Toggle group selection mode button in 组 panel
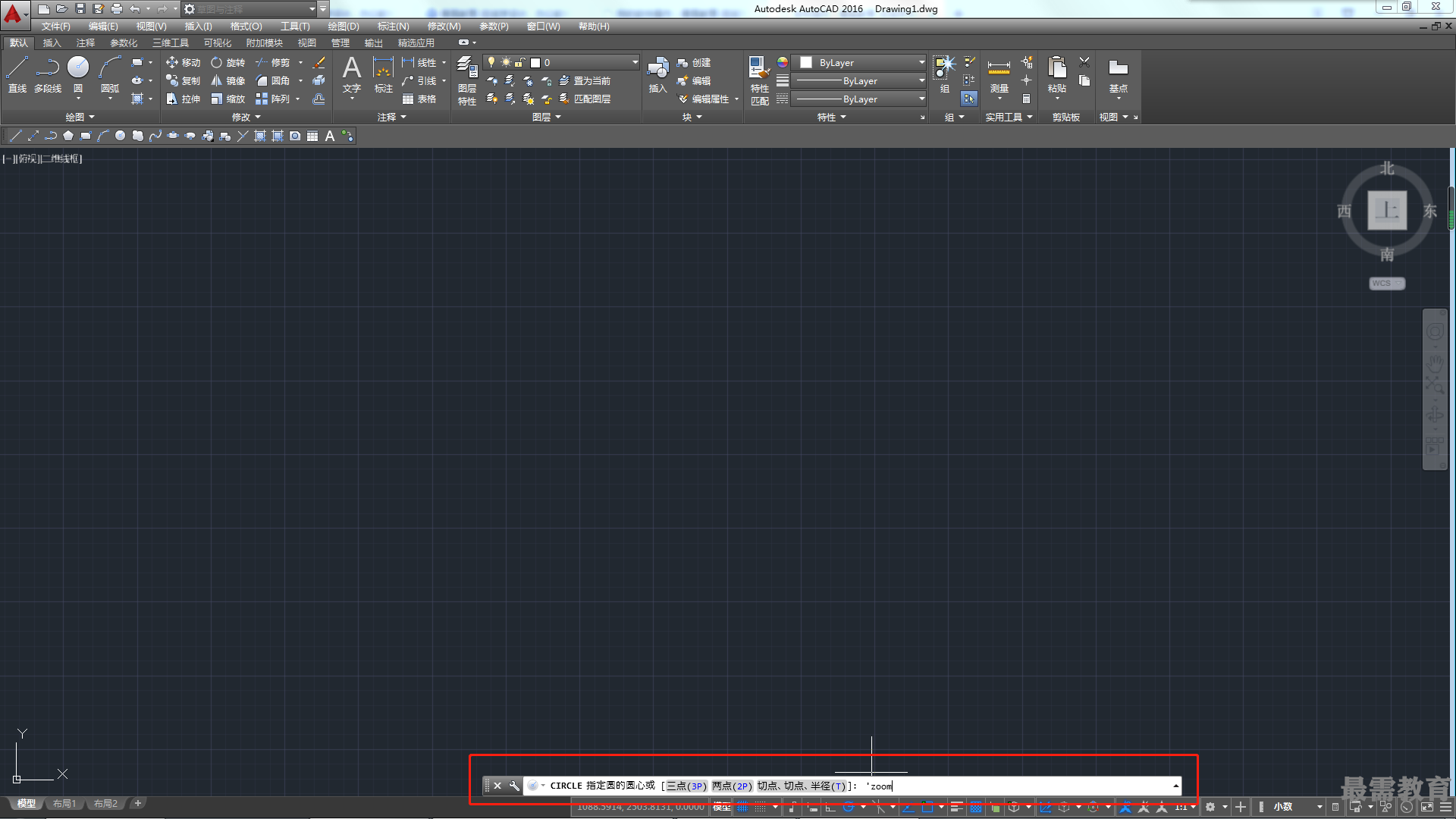Screen dimensions: 1456x819 pos(968,99)
